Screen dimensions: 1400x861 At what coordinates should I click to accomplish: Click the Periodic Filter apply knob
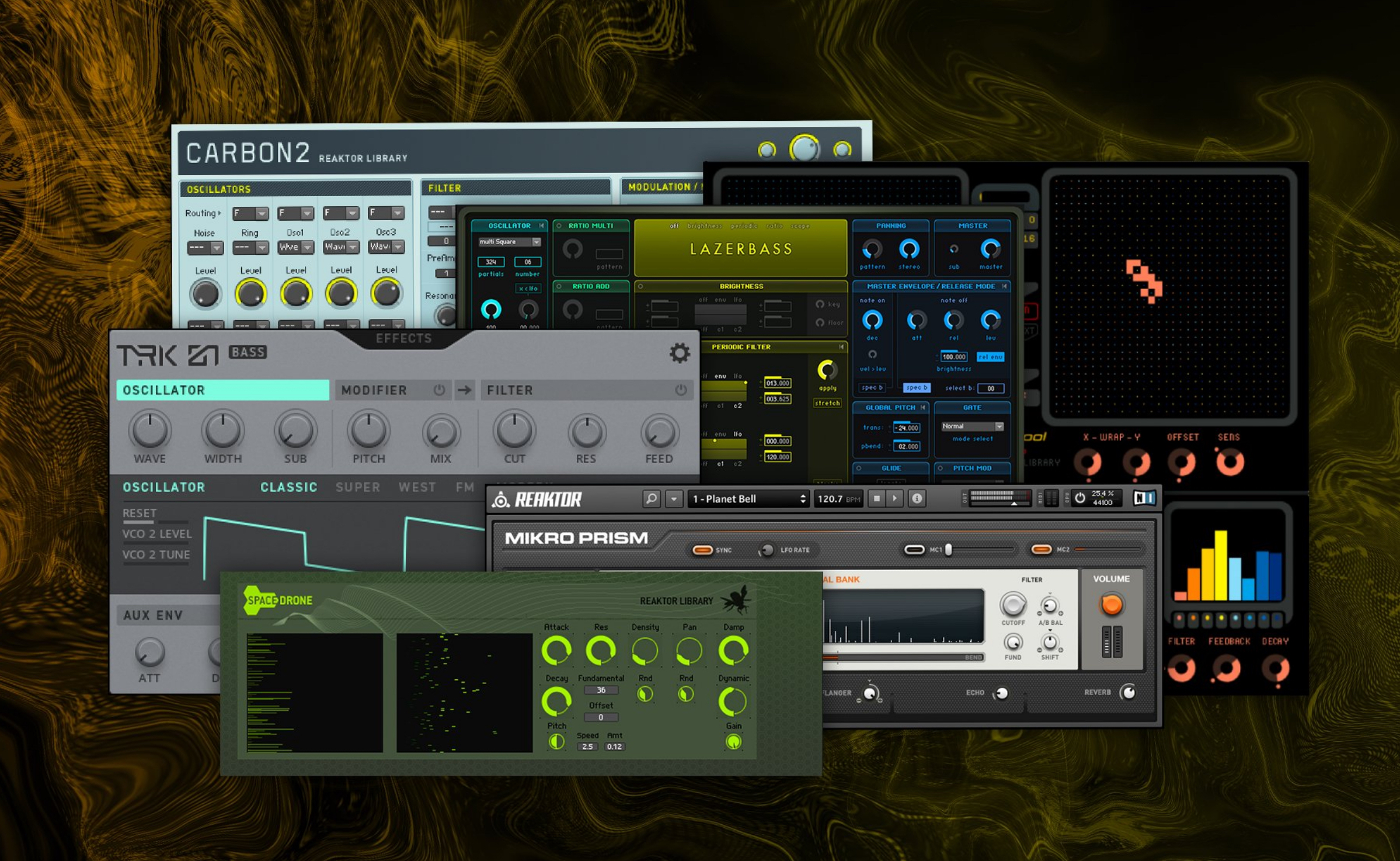pyautogui.click(x=827, y=370)
